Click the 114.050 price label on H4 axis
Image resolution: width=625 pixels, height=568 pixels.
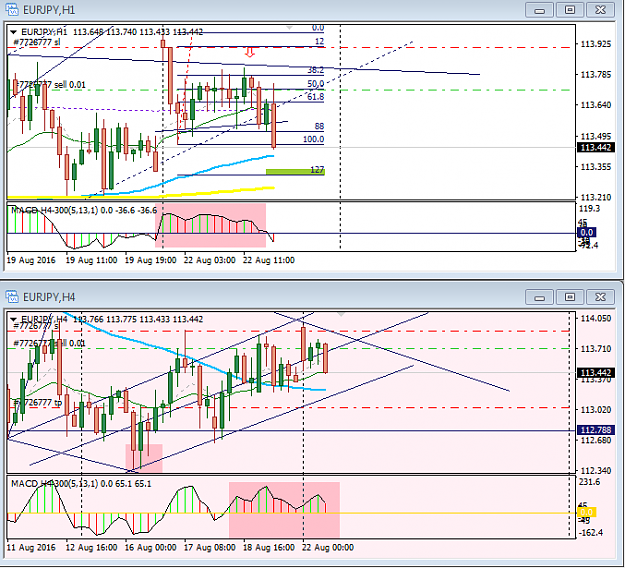(x=596, y=318)
